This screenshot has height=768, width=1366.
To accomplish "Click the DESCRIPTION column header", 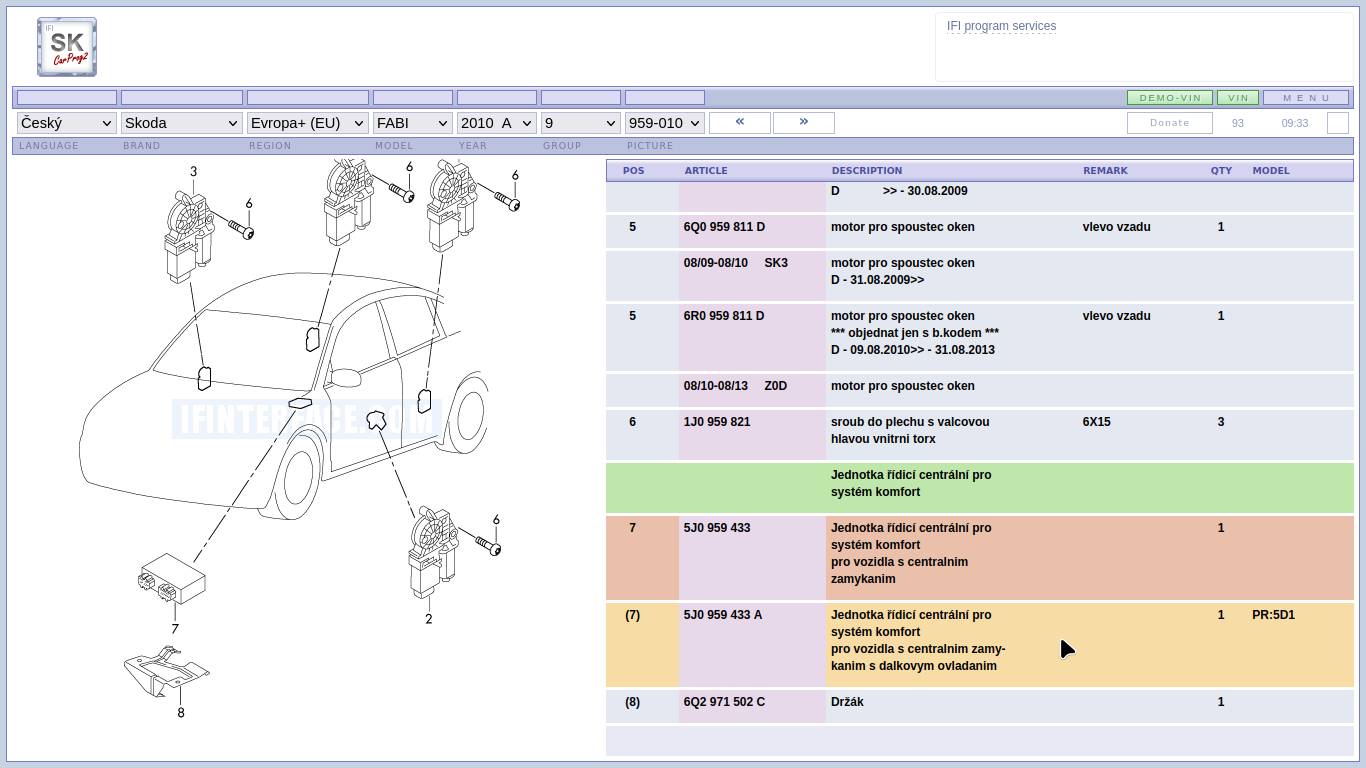I will (867, 171).
